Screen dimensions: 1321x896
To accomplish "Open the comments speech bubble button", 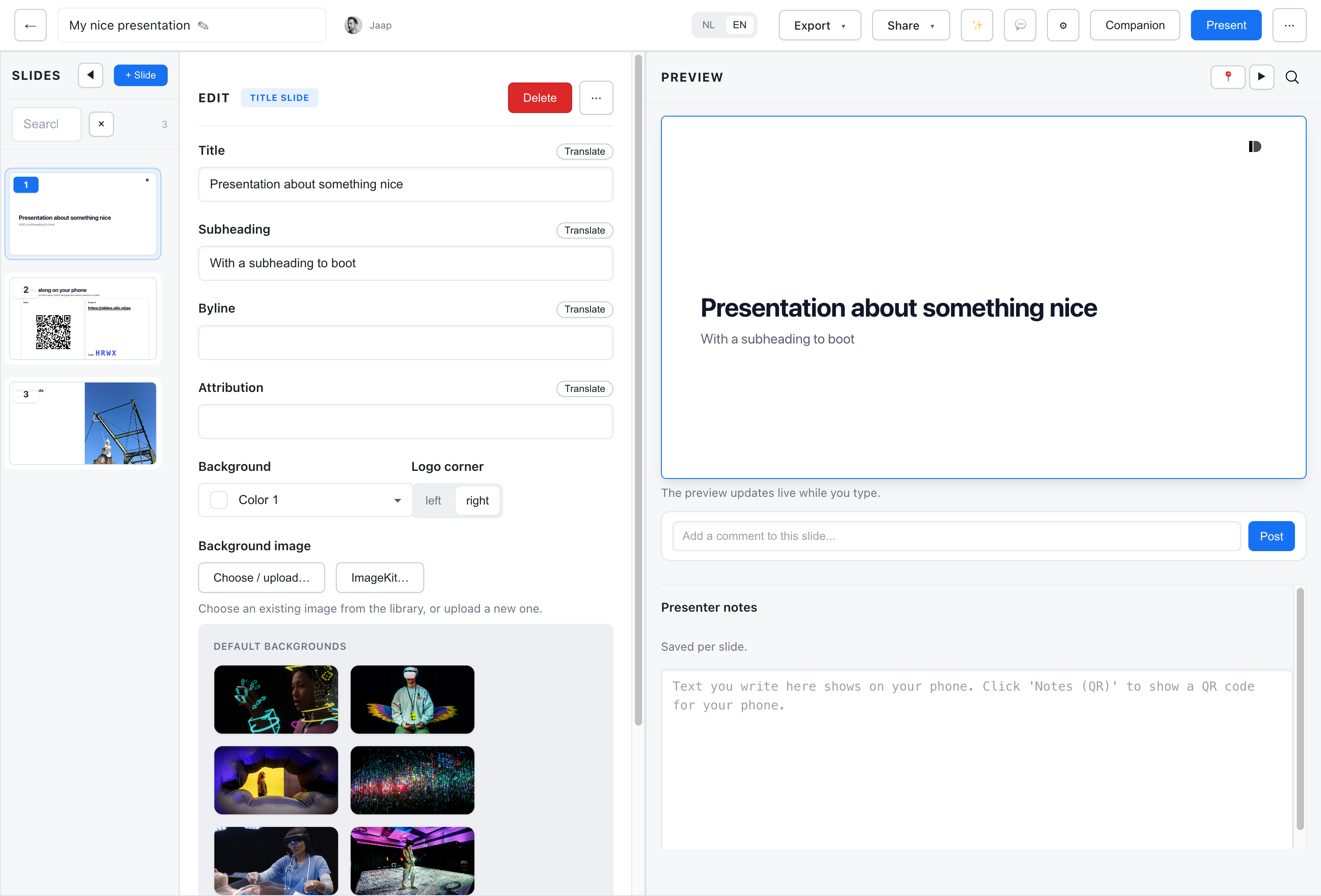I will [1020, 26].
